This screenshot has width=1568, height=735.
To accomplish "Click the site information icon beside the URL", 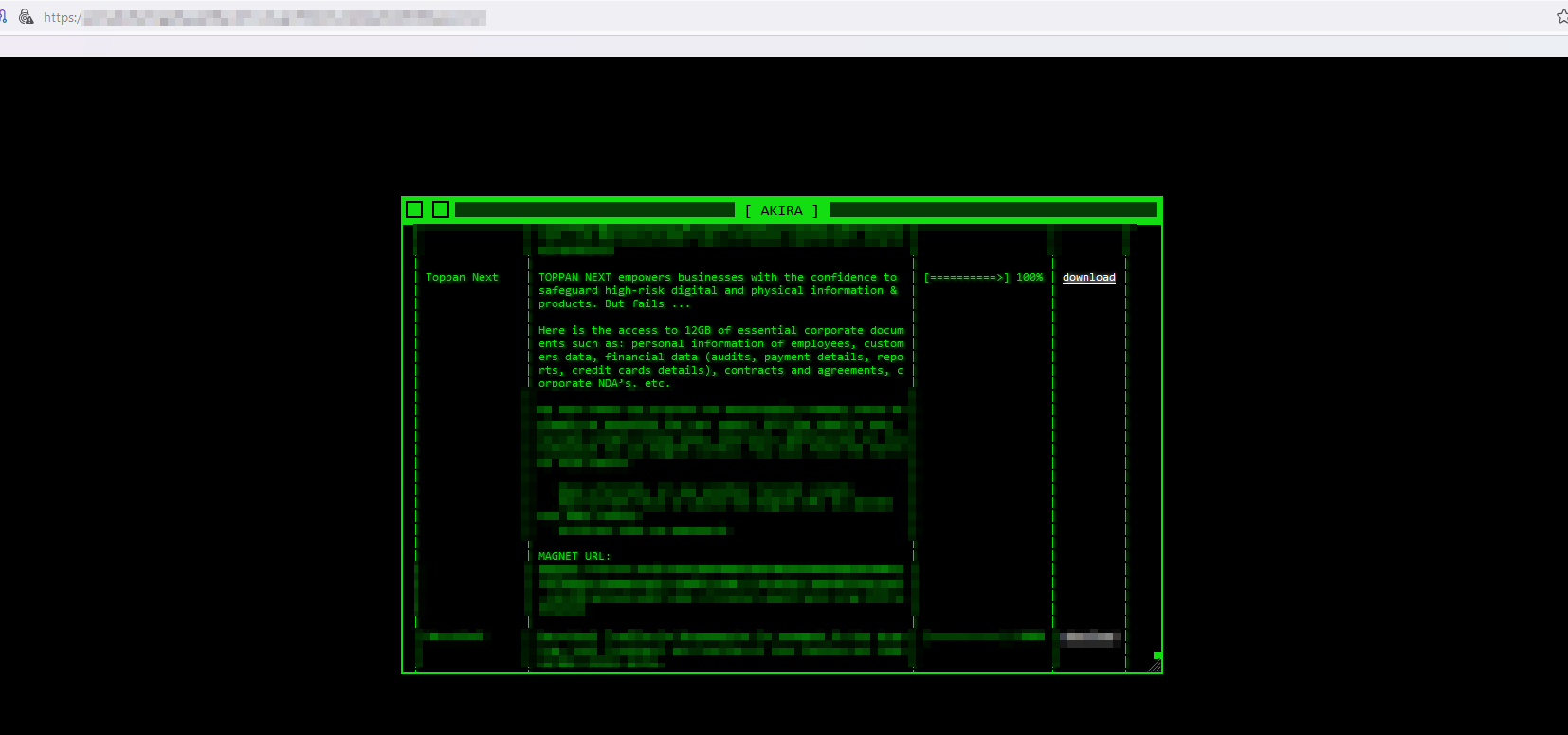I will pyautogui.click(x=27, y=17).
